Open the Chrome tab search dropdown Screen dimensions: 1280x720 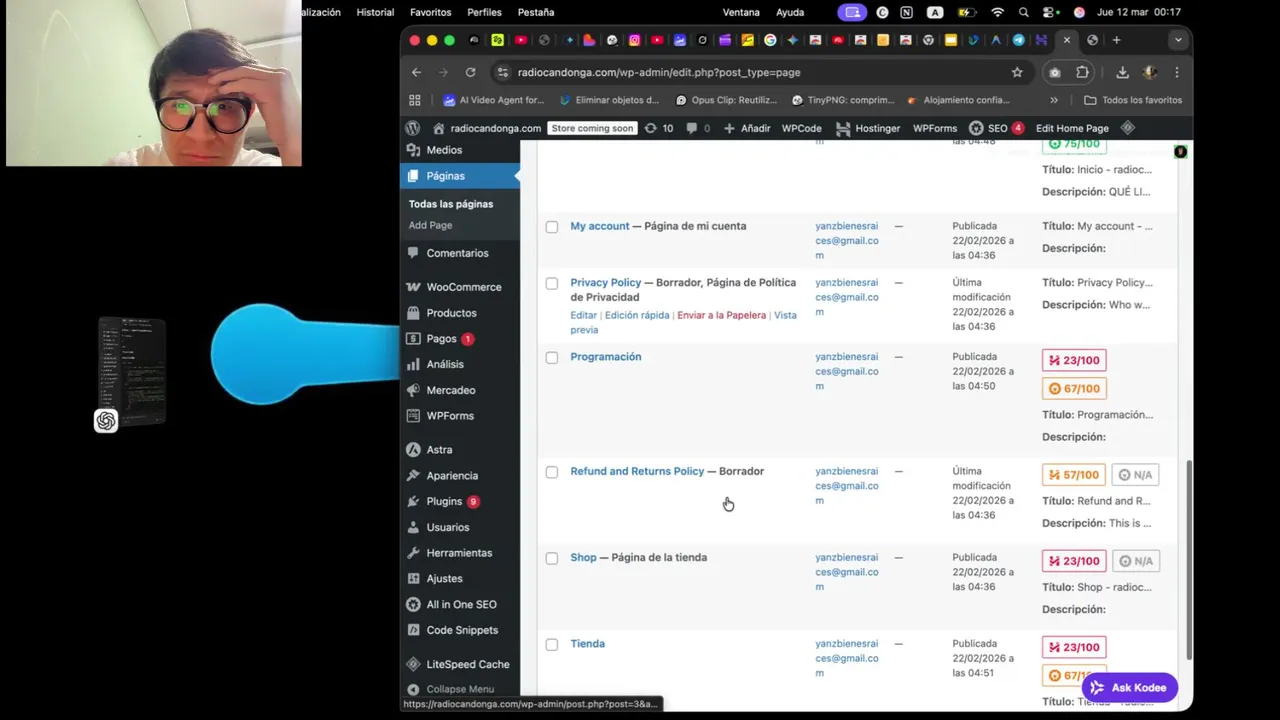click(1178, 40)
